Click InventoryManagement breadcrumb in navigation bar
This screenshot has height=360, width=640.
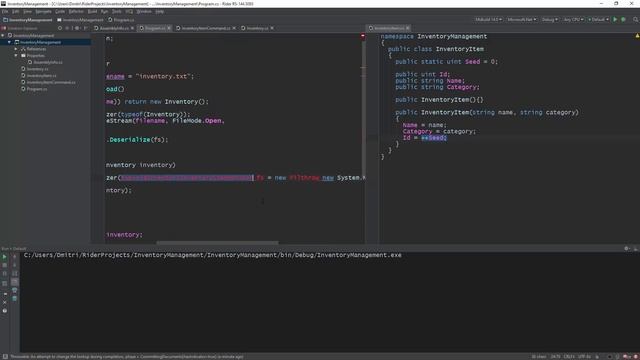tap(27, 20)
